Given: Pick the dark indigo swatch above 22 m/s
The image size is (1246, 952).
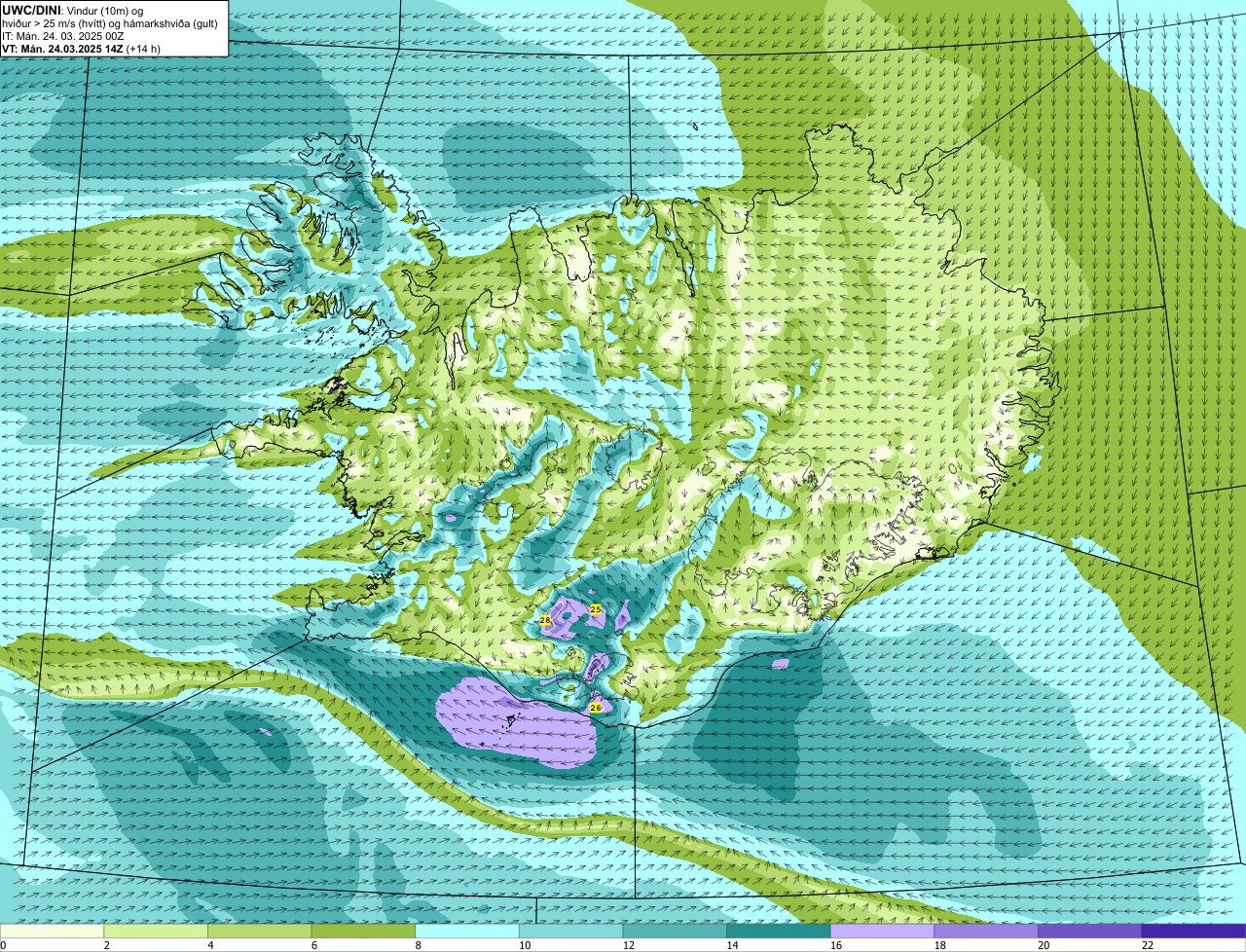Looking at the screenshot, I should pyautogui.click(x=1193, y=931).
